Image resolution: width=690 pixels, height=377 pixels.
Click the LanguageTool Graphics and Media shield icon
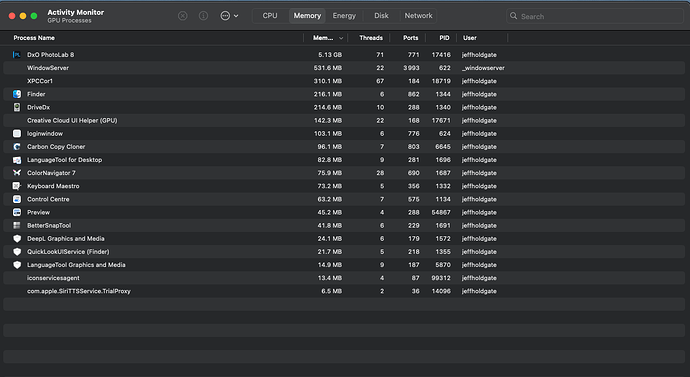[17, 265]
